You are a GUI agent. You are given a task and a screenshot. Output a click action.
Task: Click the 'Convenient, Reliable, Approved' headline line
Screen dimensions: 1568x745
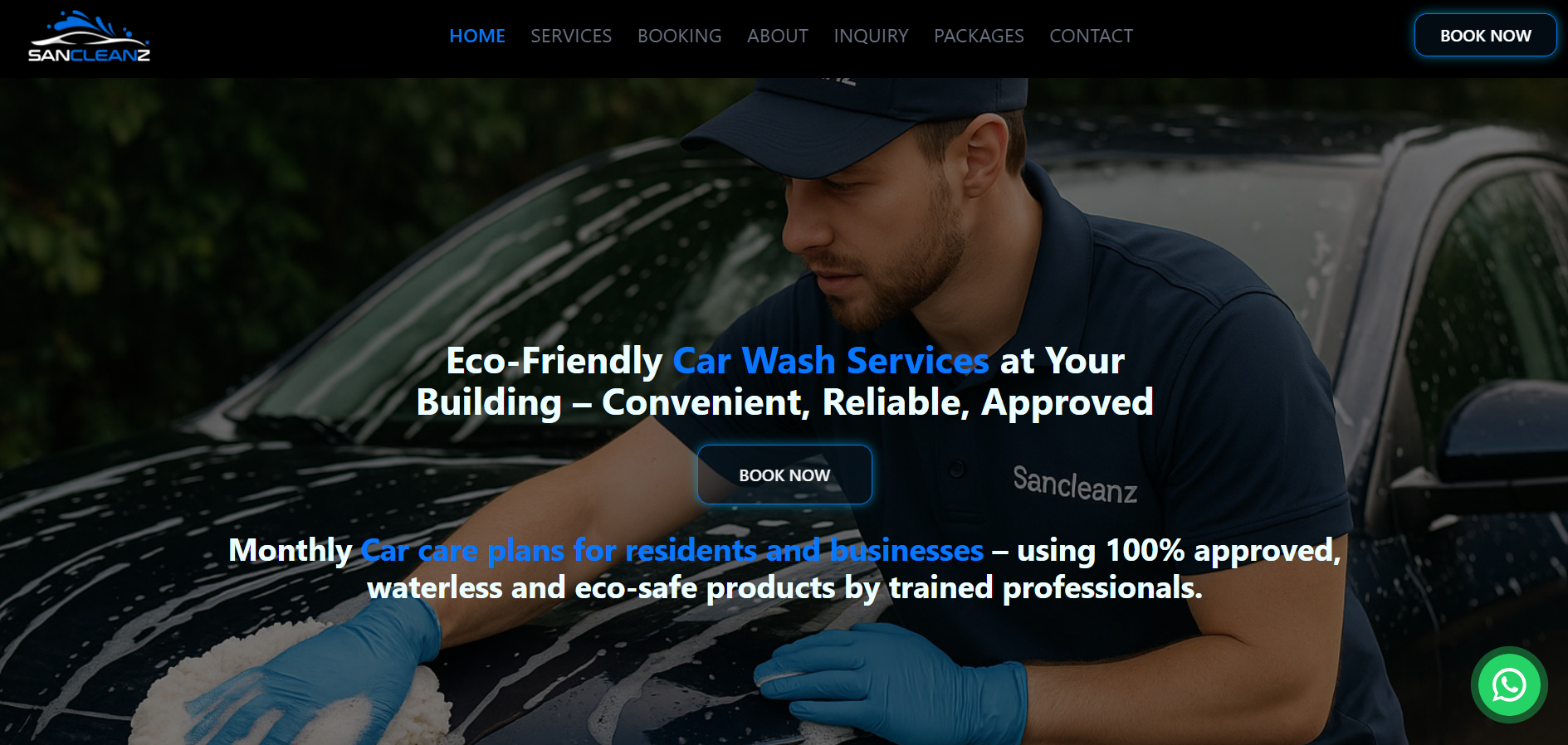coord(877,402)
